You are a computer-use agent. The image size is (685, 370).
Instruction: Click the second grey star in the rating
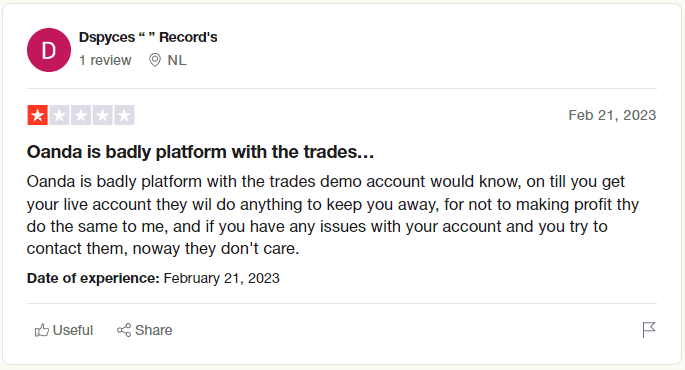click(x=59, y=115)
